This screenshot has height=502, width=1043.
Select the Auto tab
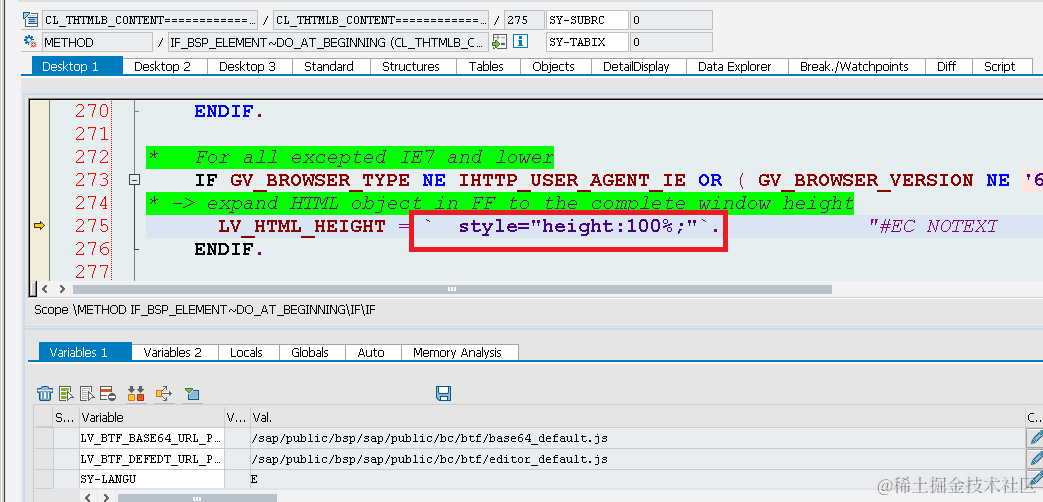371,352
